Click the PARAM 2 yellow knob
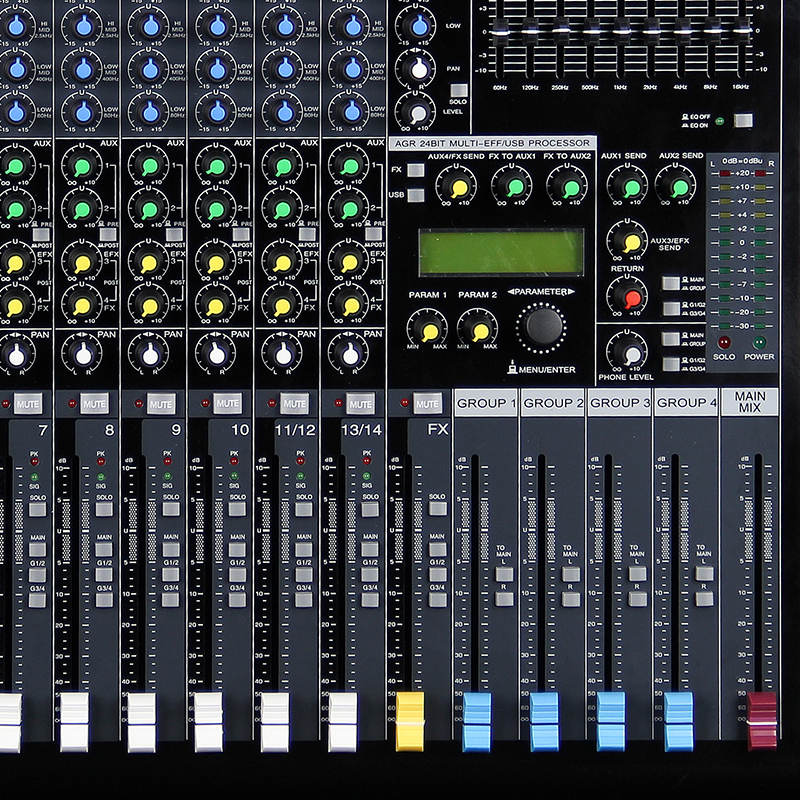Screen dimensions: 800x800 (x=478, y=329)
